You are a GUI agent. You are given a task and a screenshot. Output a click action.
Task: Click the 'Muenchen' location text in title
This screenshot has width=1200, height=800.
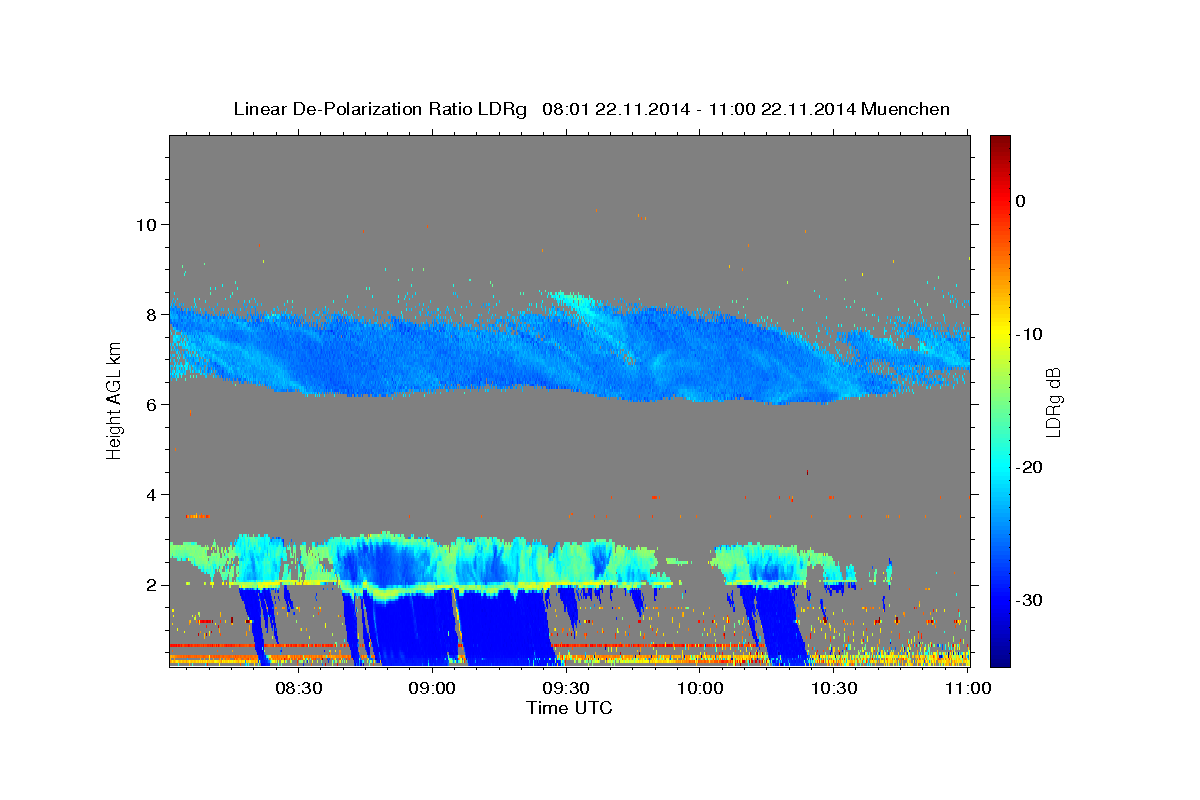(905, 109)
